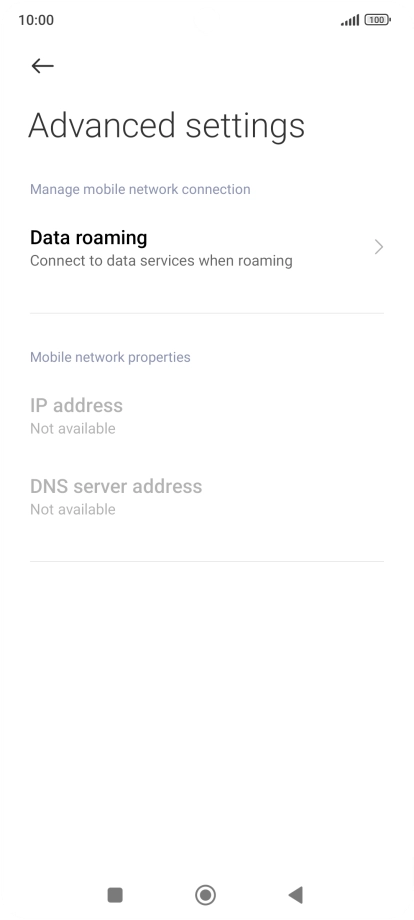Tap 'Not available' under DNS server address

[x=73, y=510]
